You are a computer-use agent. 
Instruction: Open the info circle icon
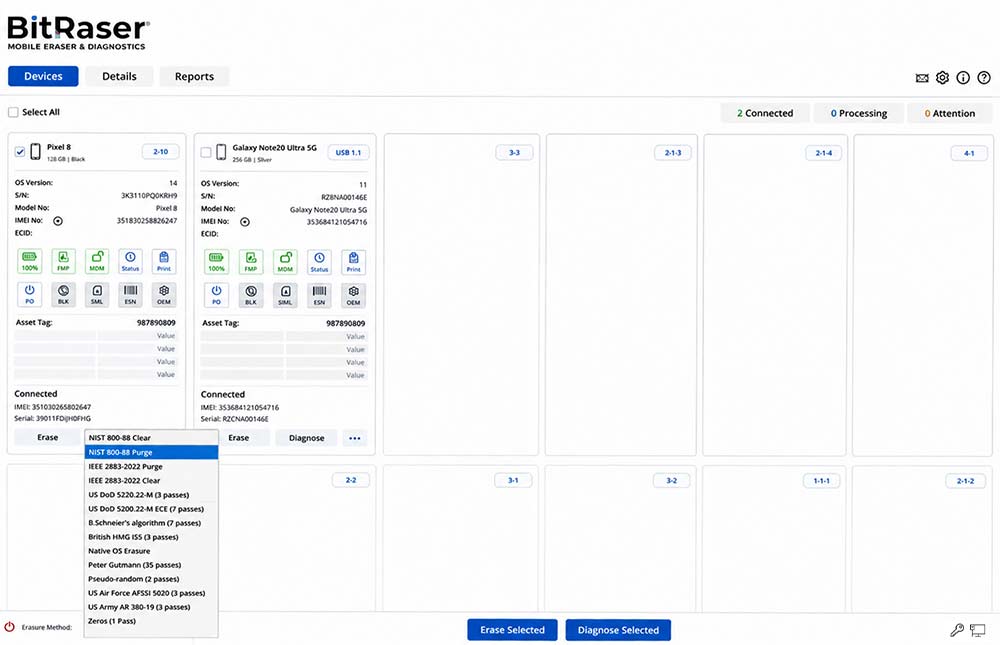point(963,78)
